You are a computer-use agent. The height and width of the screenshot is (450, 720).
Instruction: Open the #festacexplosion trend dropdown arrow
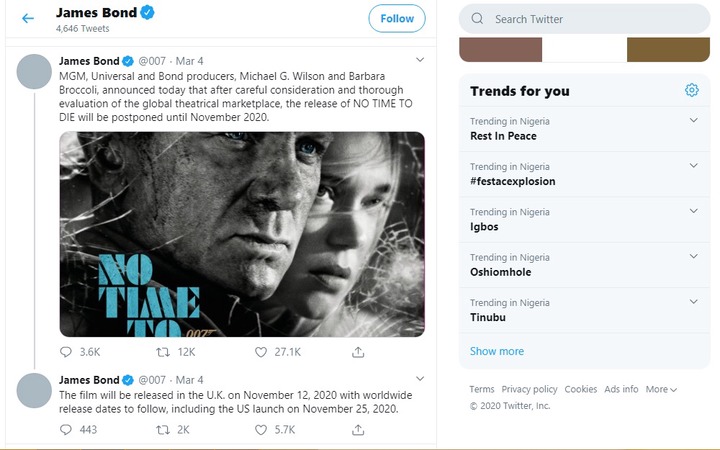coord(694,166)
